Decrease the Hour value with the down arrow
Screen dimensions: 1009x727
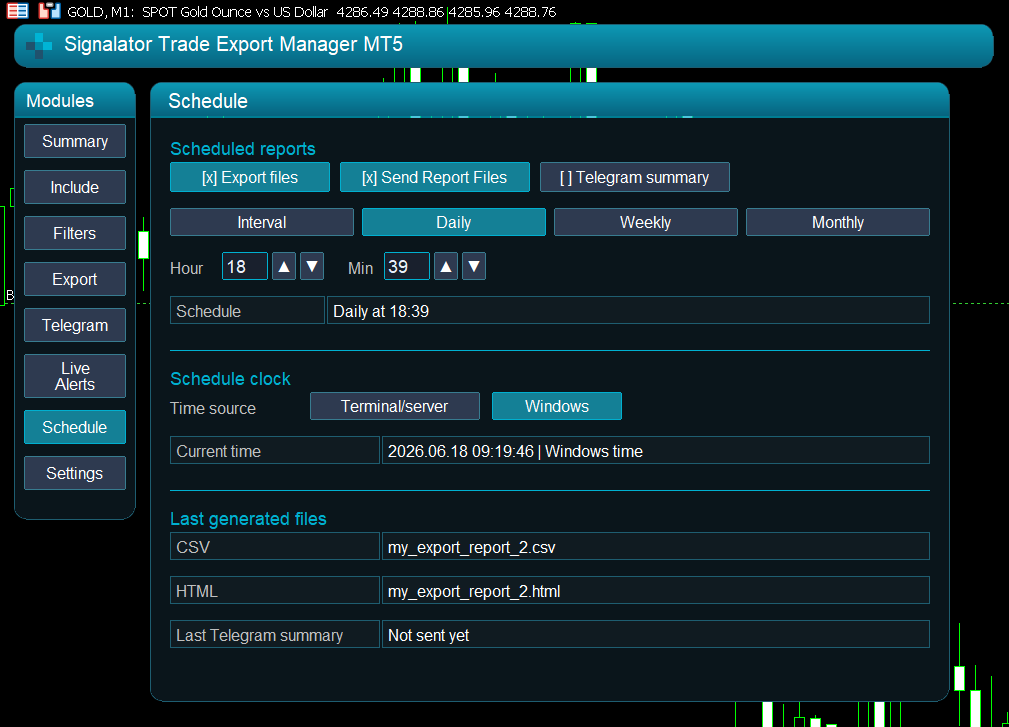click(312, 266)
